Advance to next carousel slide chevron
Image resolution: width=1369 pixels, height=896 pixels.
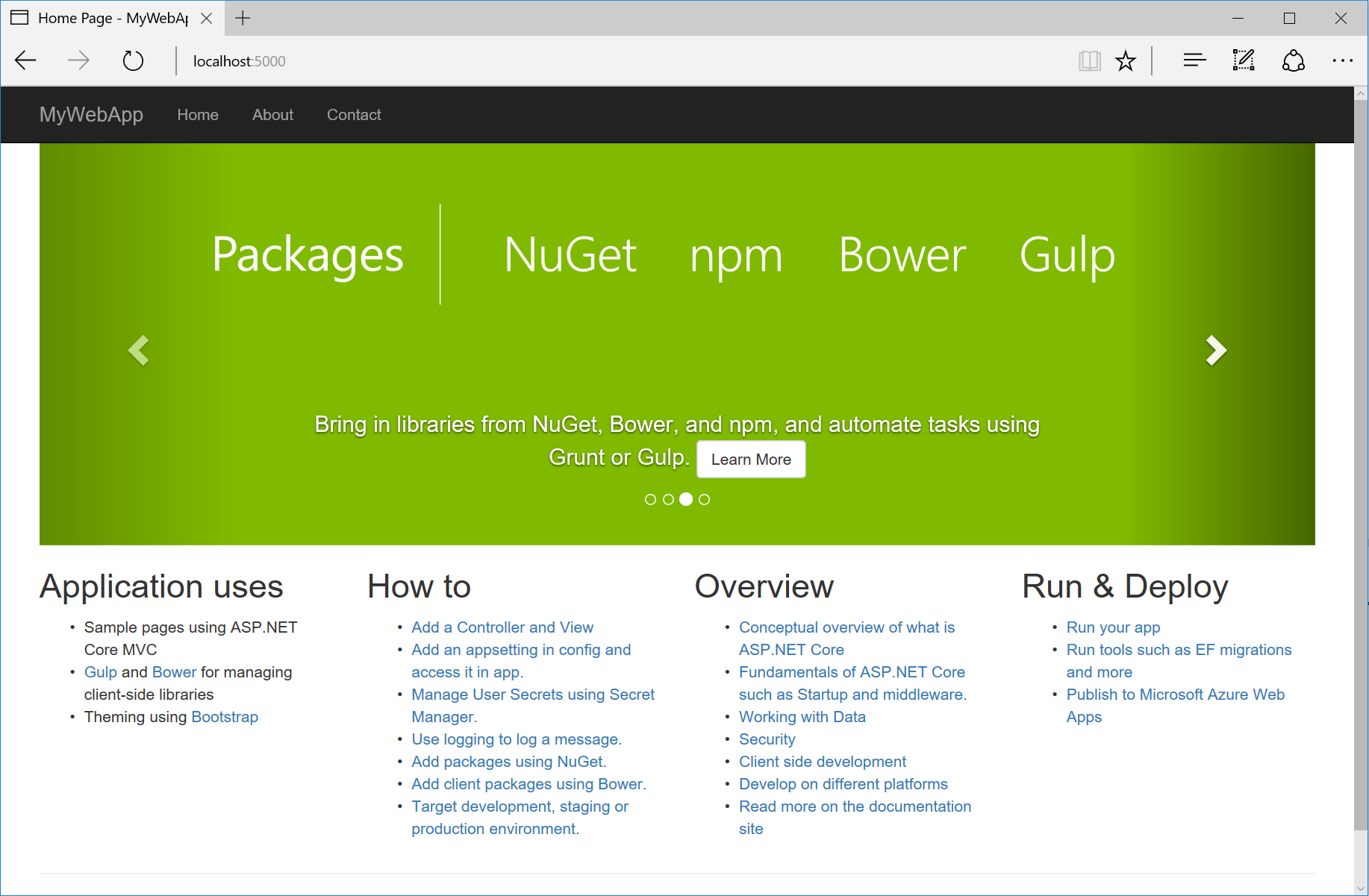click(1216, 350)
